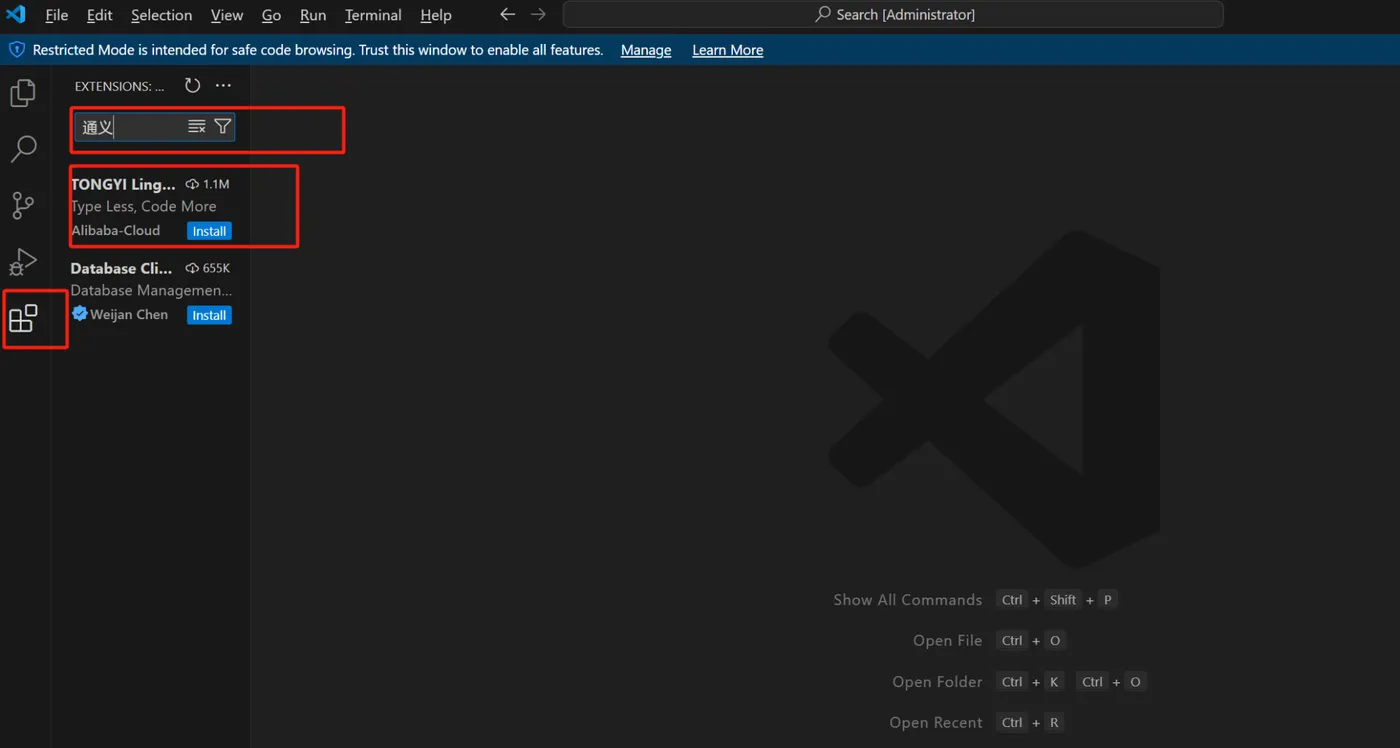This screenshot has width=1400, height=748.
Task: Clear extensions search results
Action: [x=197, y=127]
